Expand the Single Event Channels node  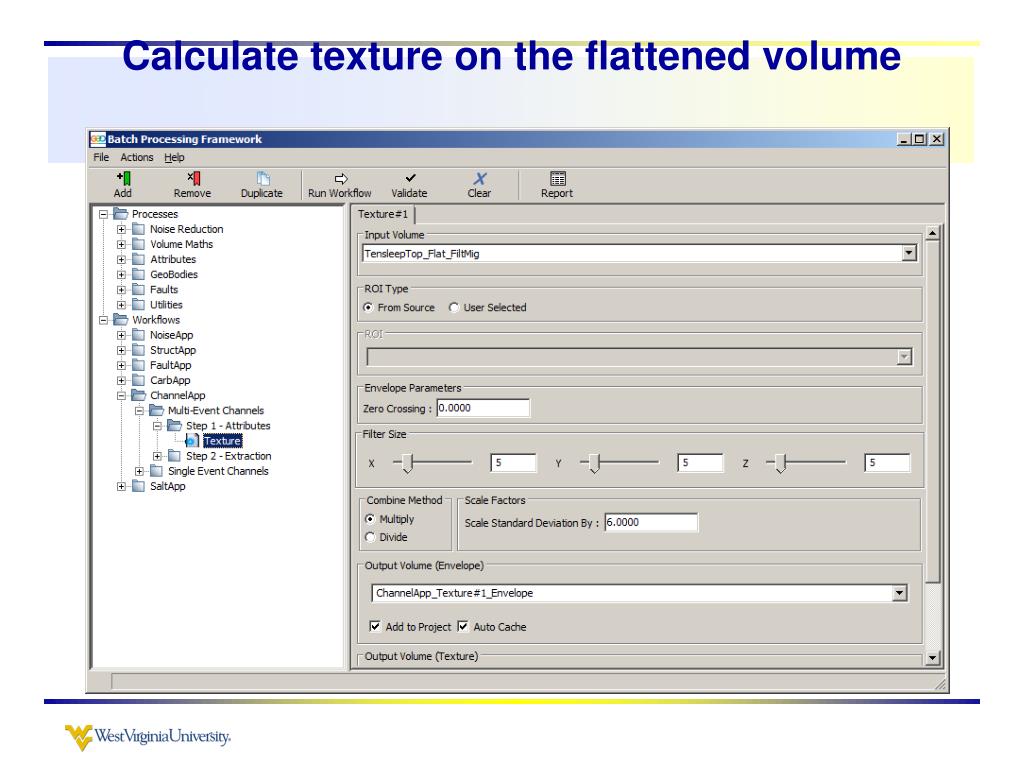pyautogui.click(x=139, y=472)
